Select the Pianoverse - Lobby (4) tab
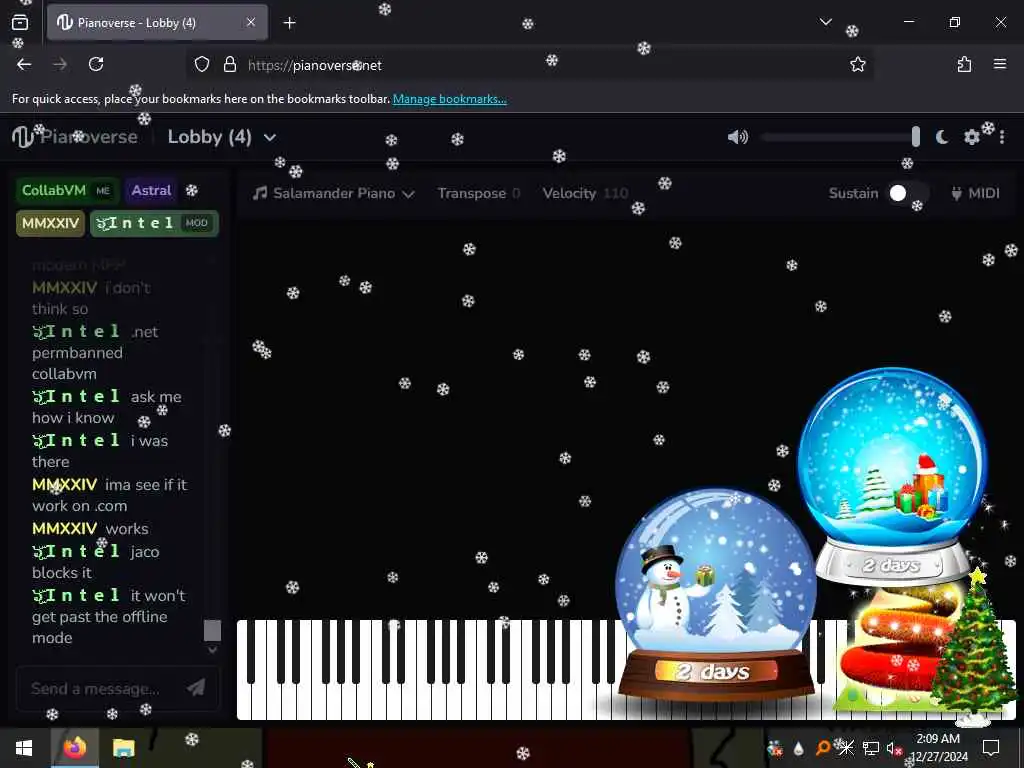The height and width of the screenshot is (768, 1024). 157,23
